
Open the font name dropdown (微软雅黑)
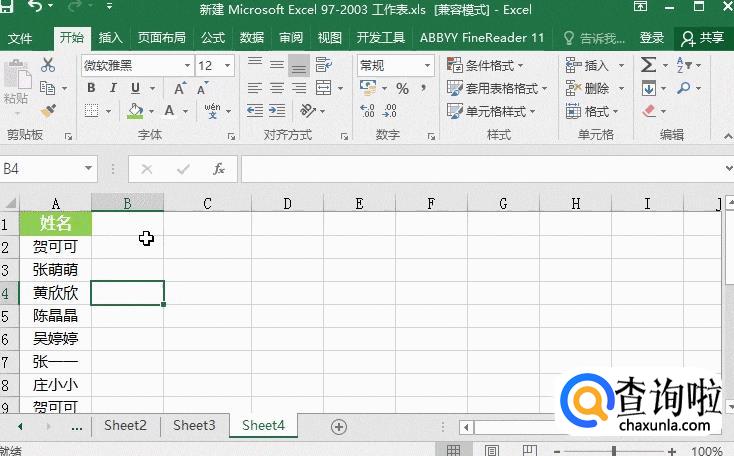pyautogui.click(x=187, y=66)
